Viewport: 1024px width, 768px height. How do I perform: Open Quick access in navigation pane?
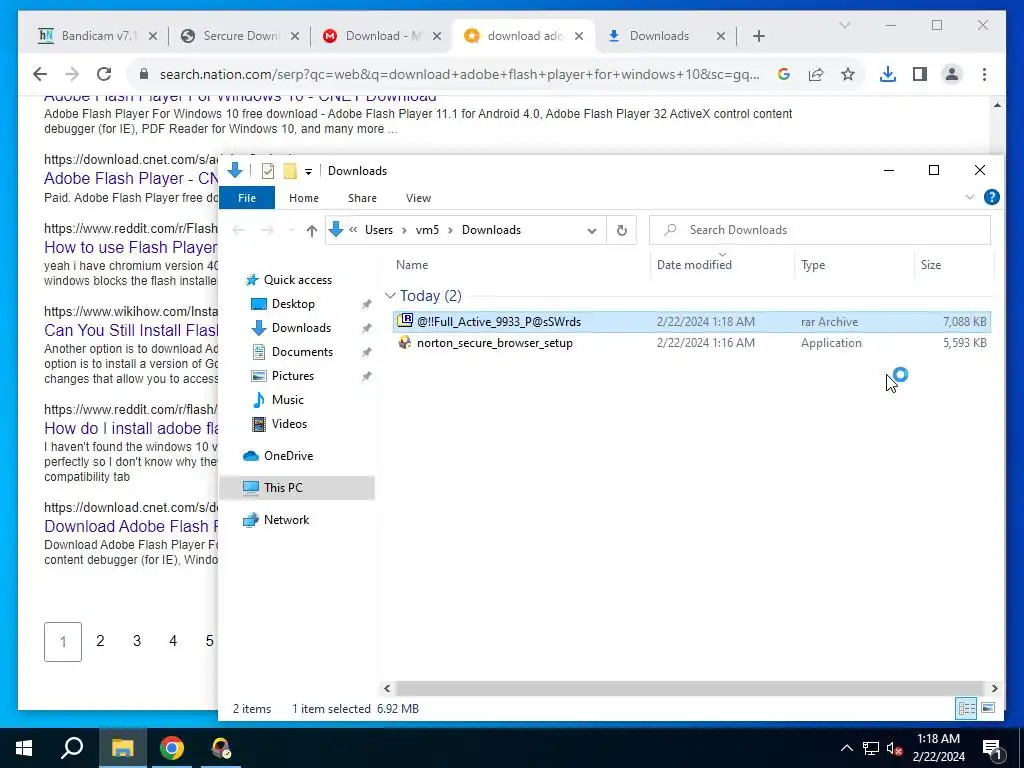click(x=298, y=280)
